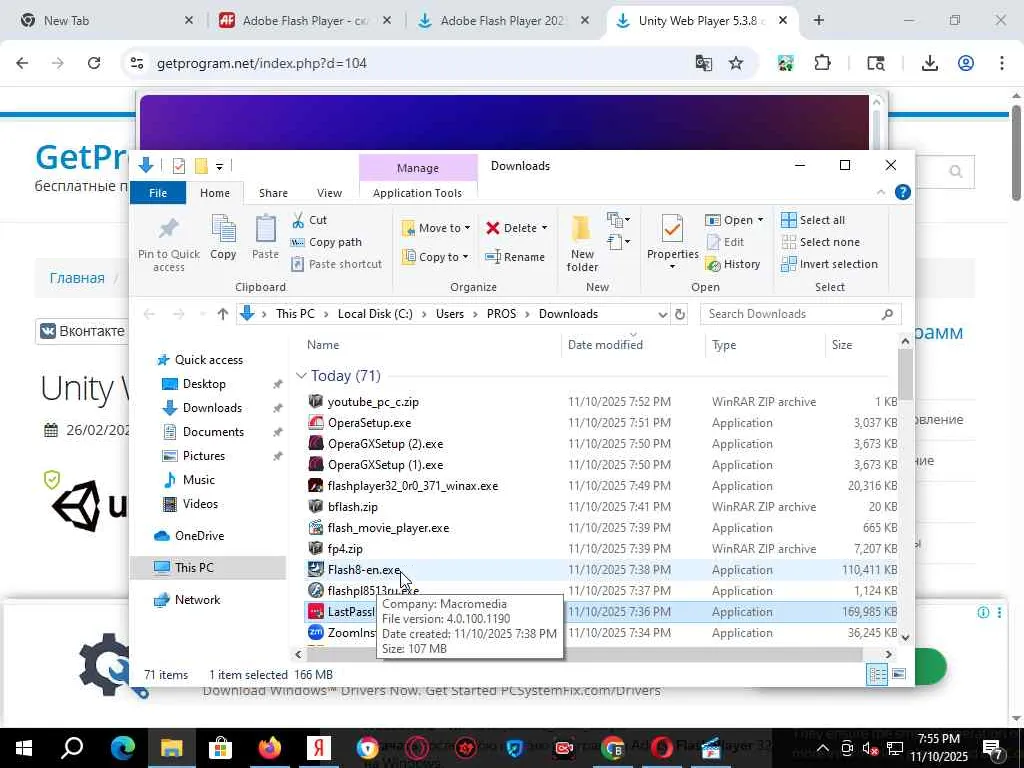This screenshot has height=768, width=1024.
Task: Click the Explorer Help question mark icon
Action: pyautogui.click(x=903, y=192)
